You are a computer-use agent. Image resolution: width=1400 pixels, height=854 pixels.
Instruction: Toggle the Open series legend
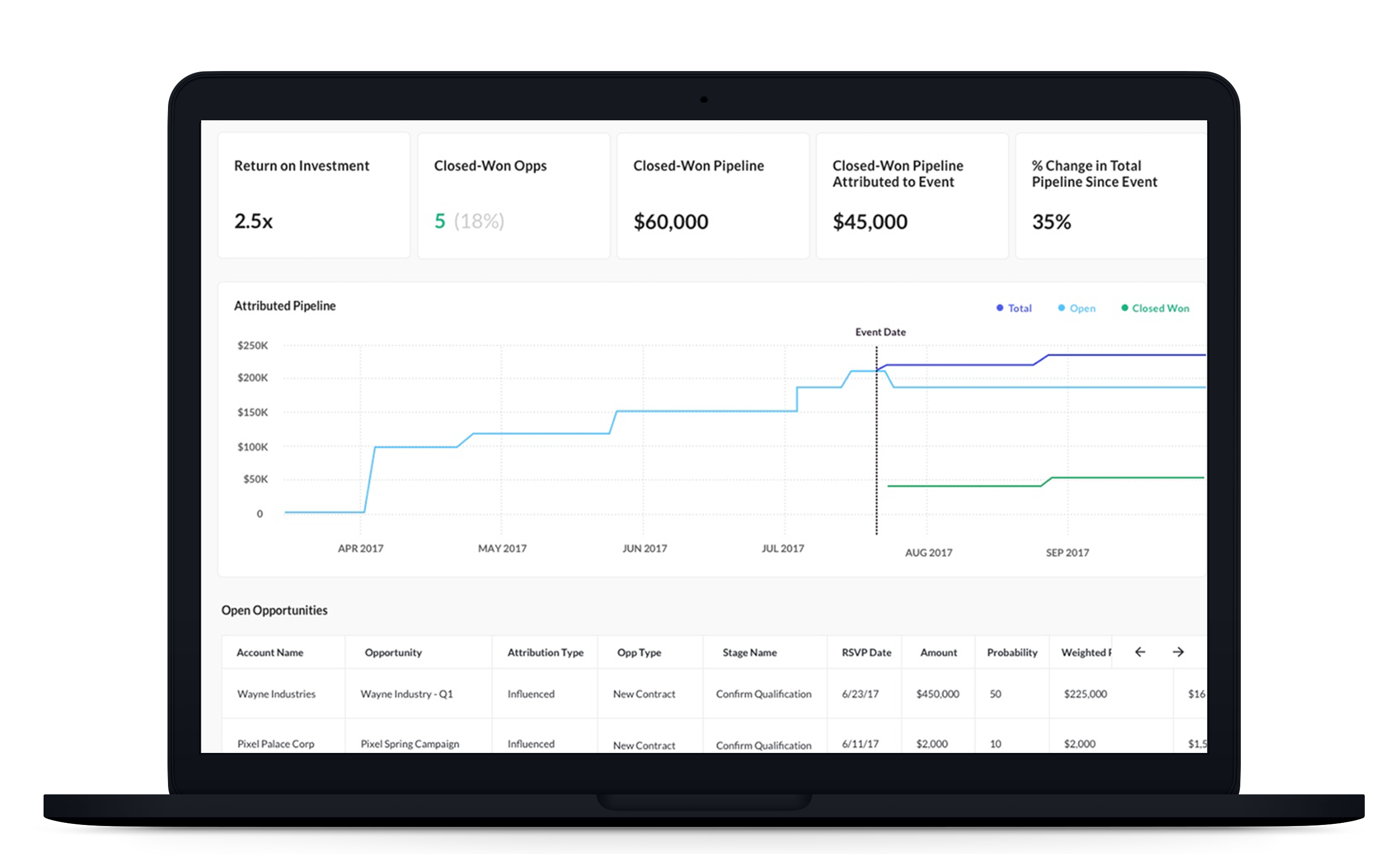(1077, 308)
